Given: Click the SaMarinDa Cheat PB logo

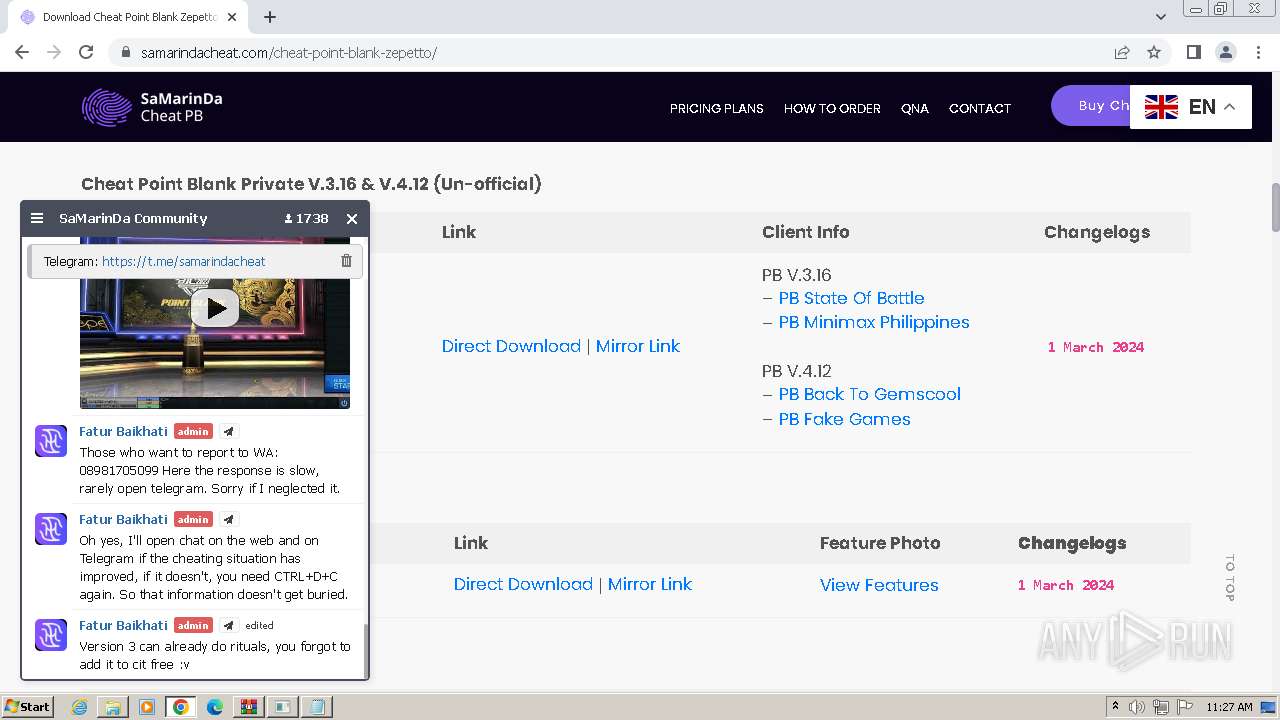Looking at the screenshot, I should coord(152,107).
